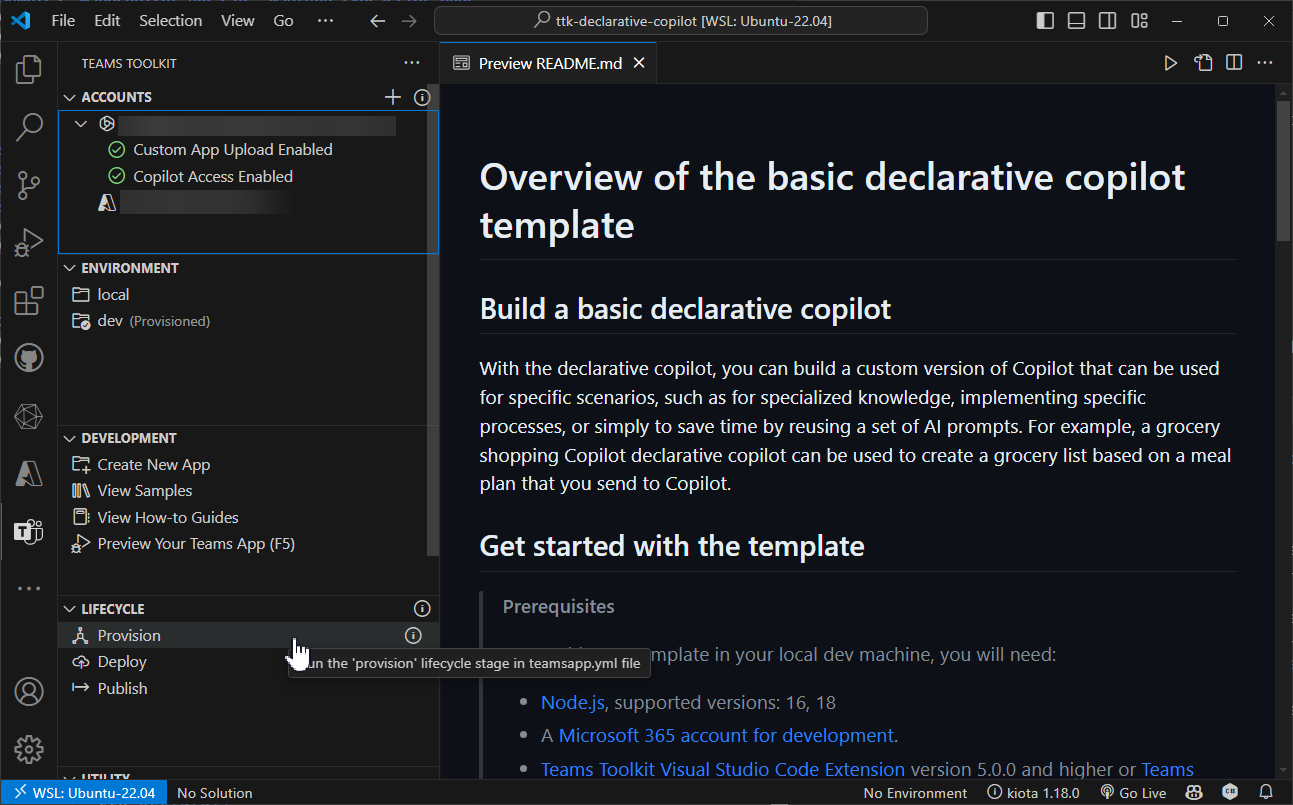Click View How-to Guides

[248, 518]
